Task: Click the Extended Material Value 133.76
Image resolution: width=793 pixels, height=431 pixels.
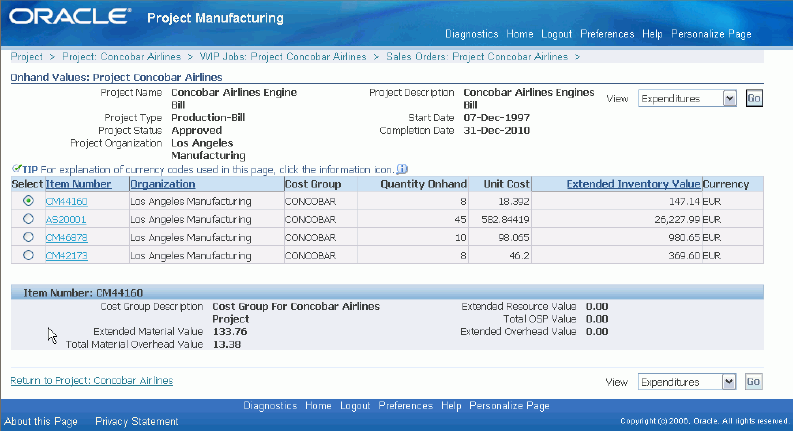Action: click(x=230, y=332)
